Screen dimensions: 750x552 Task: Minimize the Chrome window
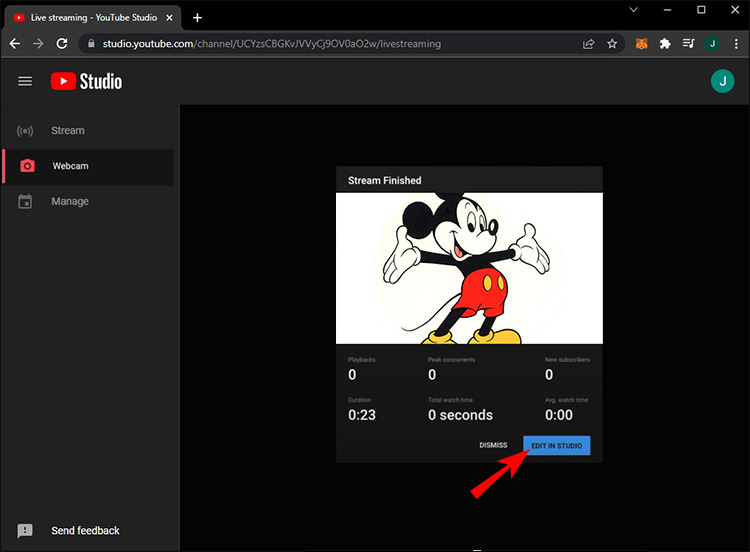(x=667, y=10)
